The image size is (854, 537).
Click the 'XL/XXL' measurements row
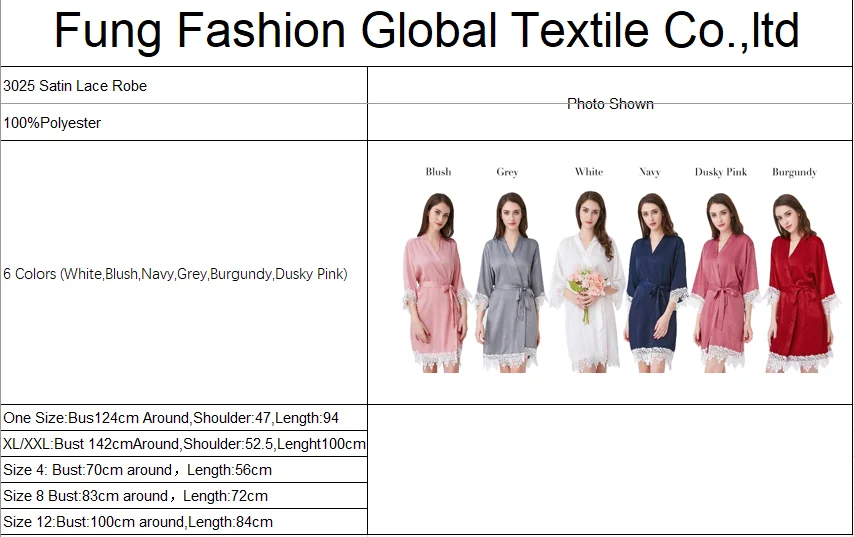click(184, 443)
